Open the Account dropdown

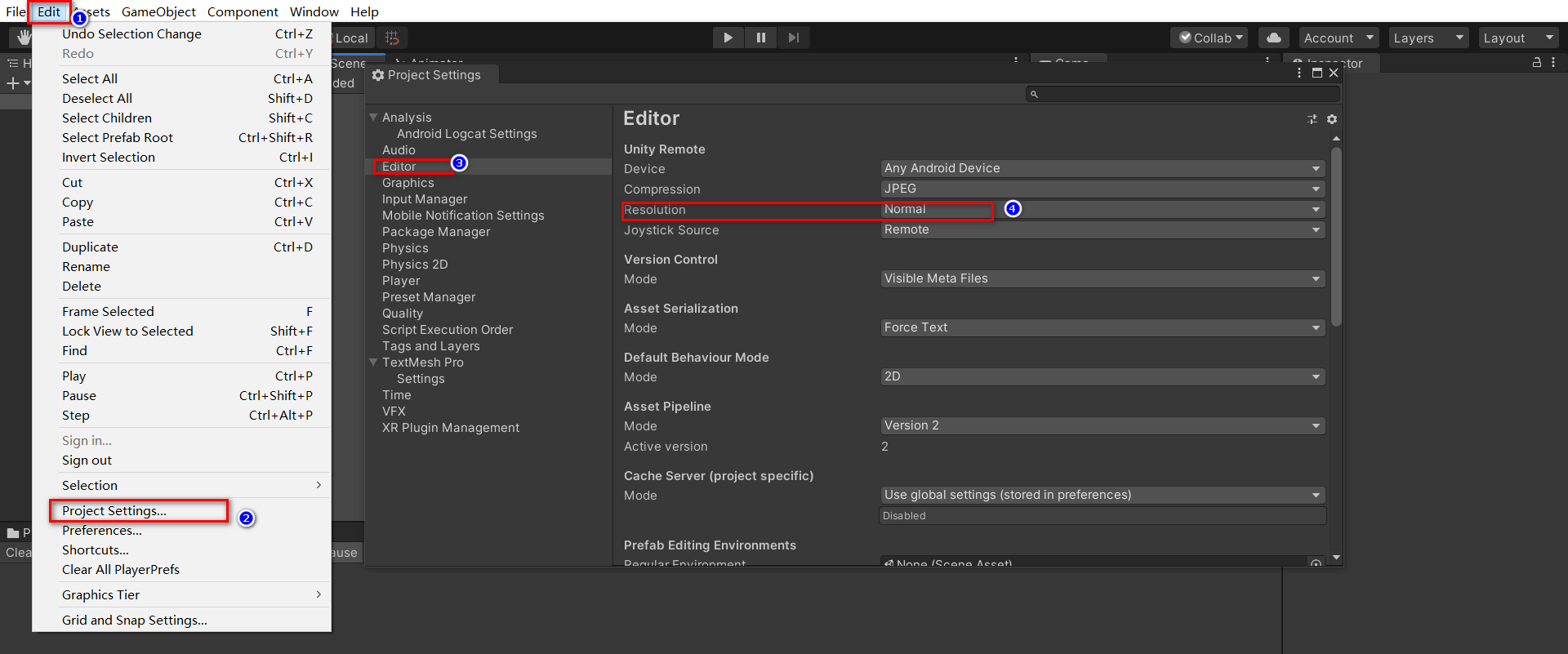coord(1339,38)
